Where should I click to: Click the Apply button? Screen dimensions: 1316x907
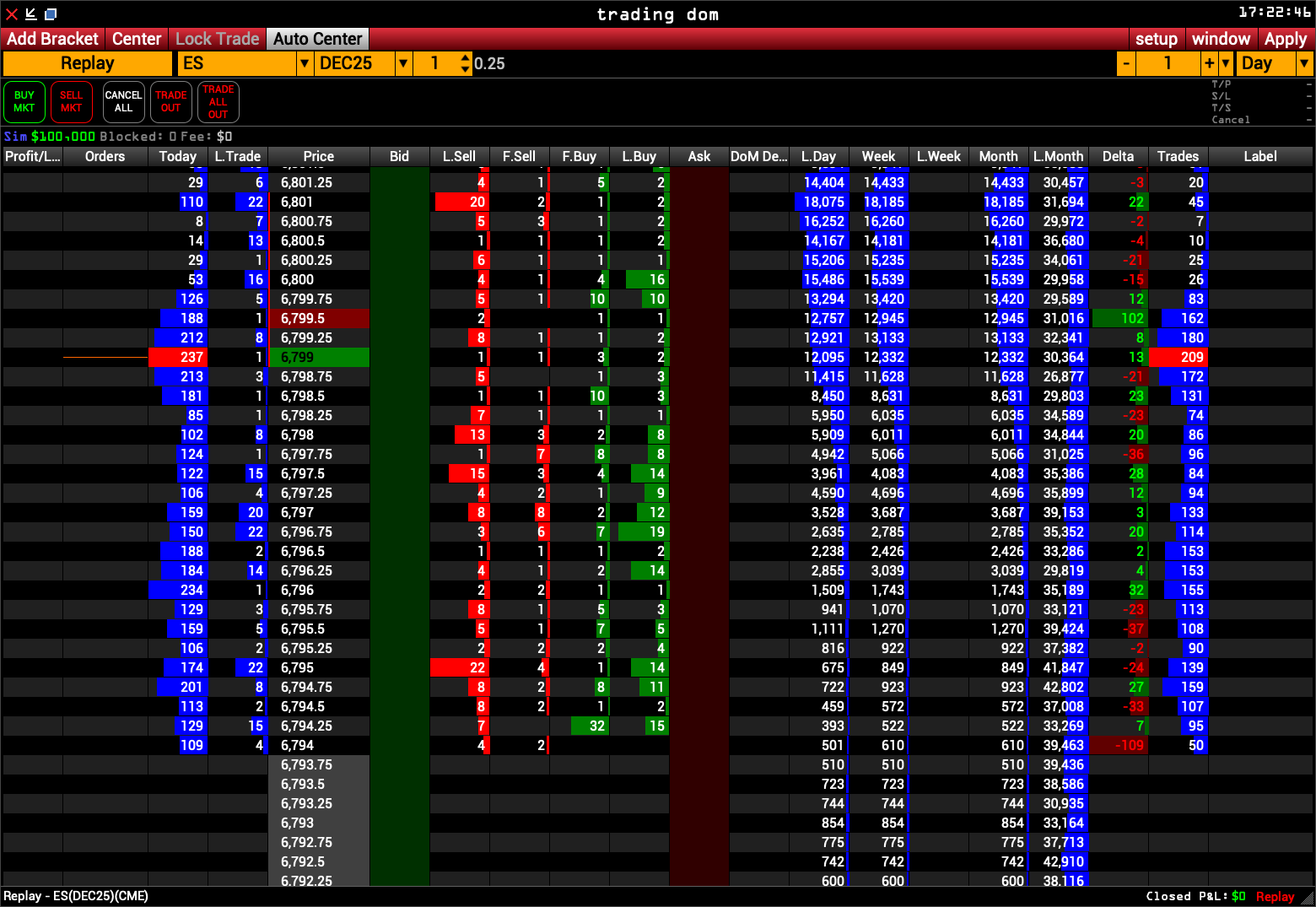click(1285, 39)
